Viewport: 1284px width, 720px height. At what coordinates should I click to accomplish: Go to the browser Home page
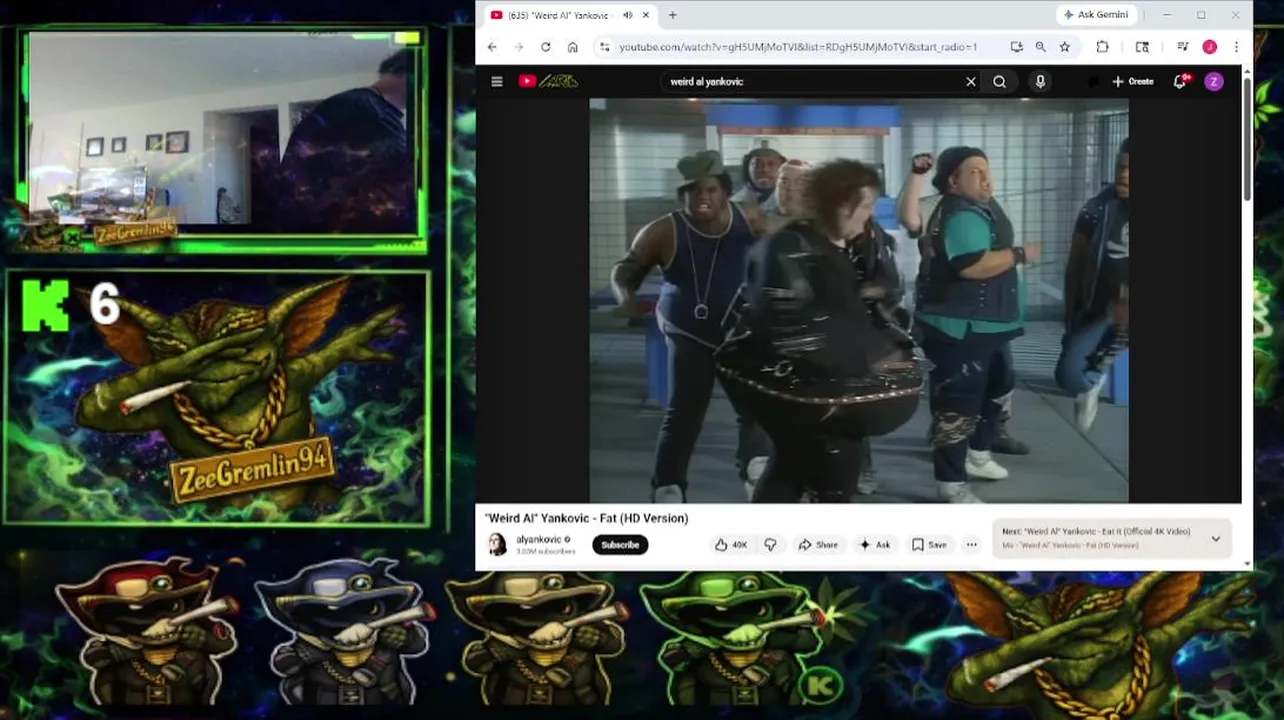(x=572, y=47)
